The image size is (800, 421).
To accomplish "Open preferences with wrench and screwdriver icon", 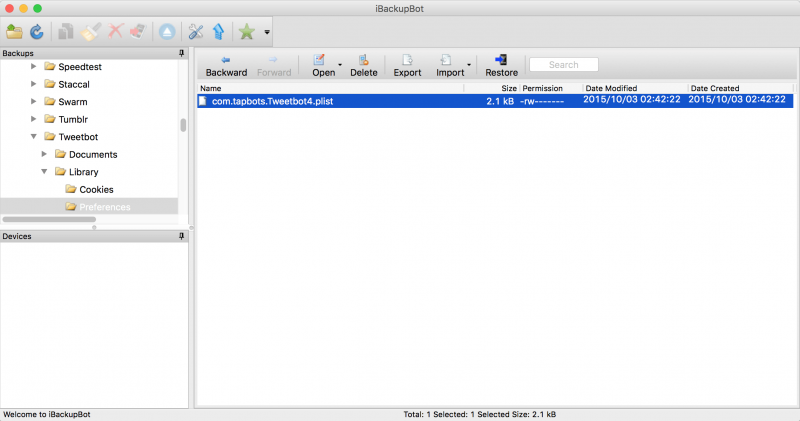I will [196, 32].
